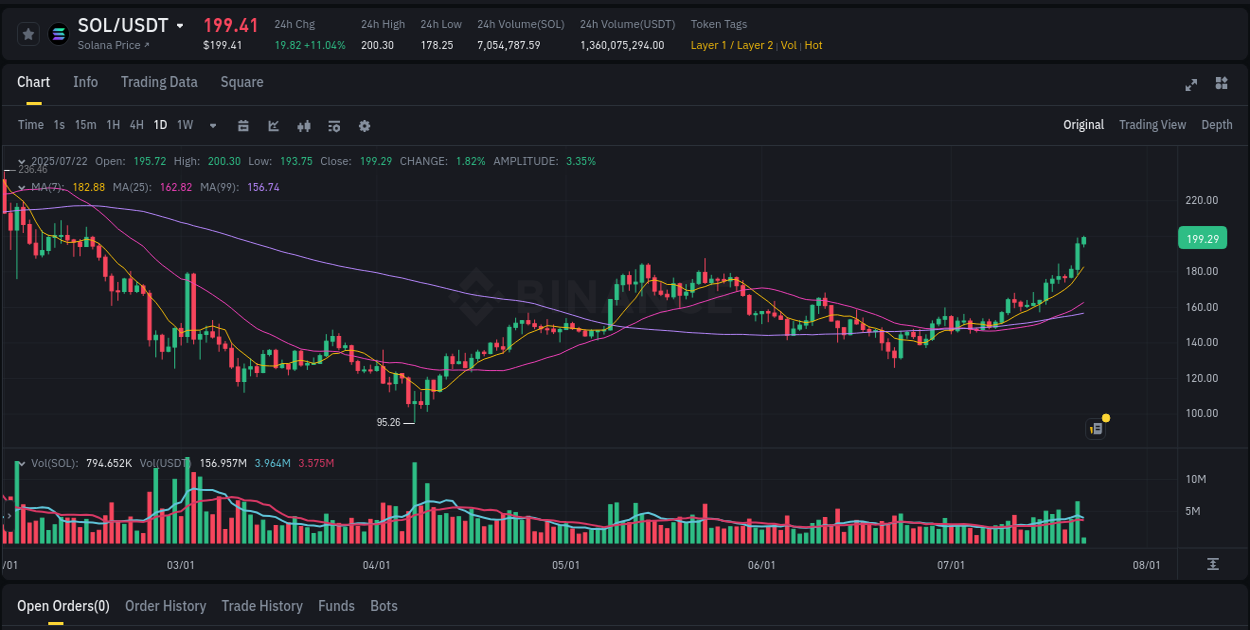Select the 4H timeframe
This screenshot has height=630, width=1250.
136,125
